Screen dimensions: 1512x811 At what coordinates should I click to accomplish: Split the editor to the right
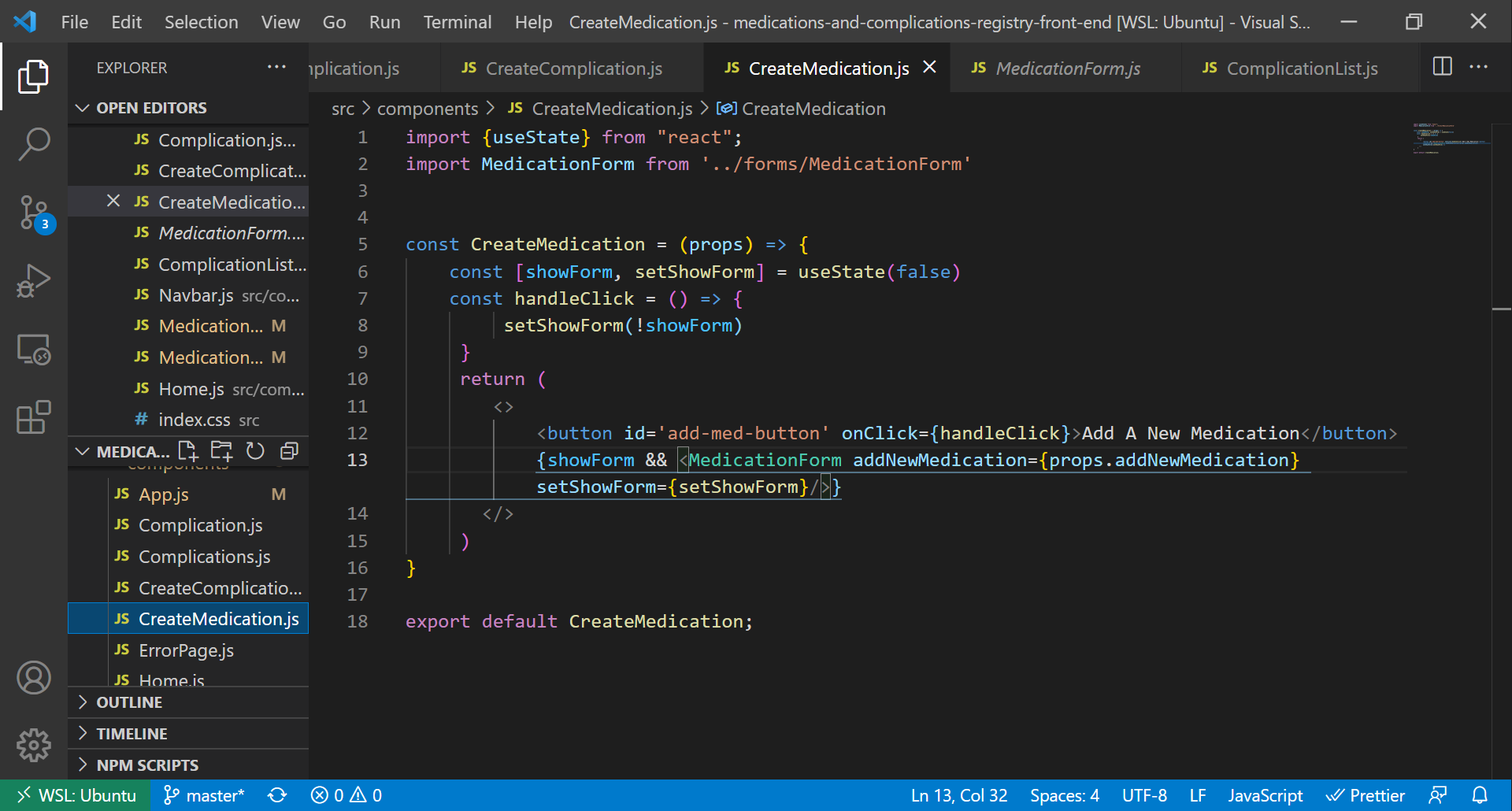(1442, 67)
